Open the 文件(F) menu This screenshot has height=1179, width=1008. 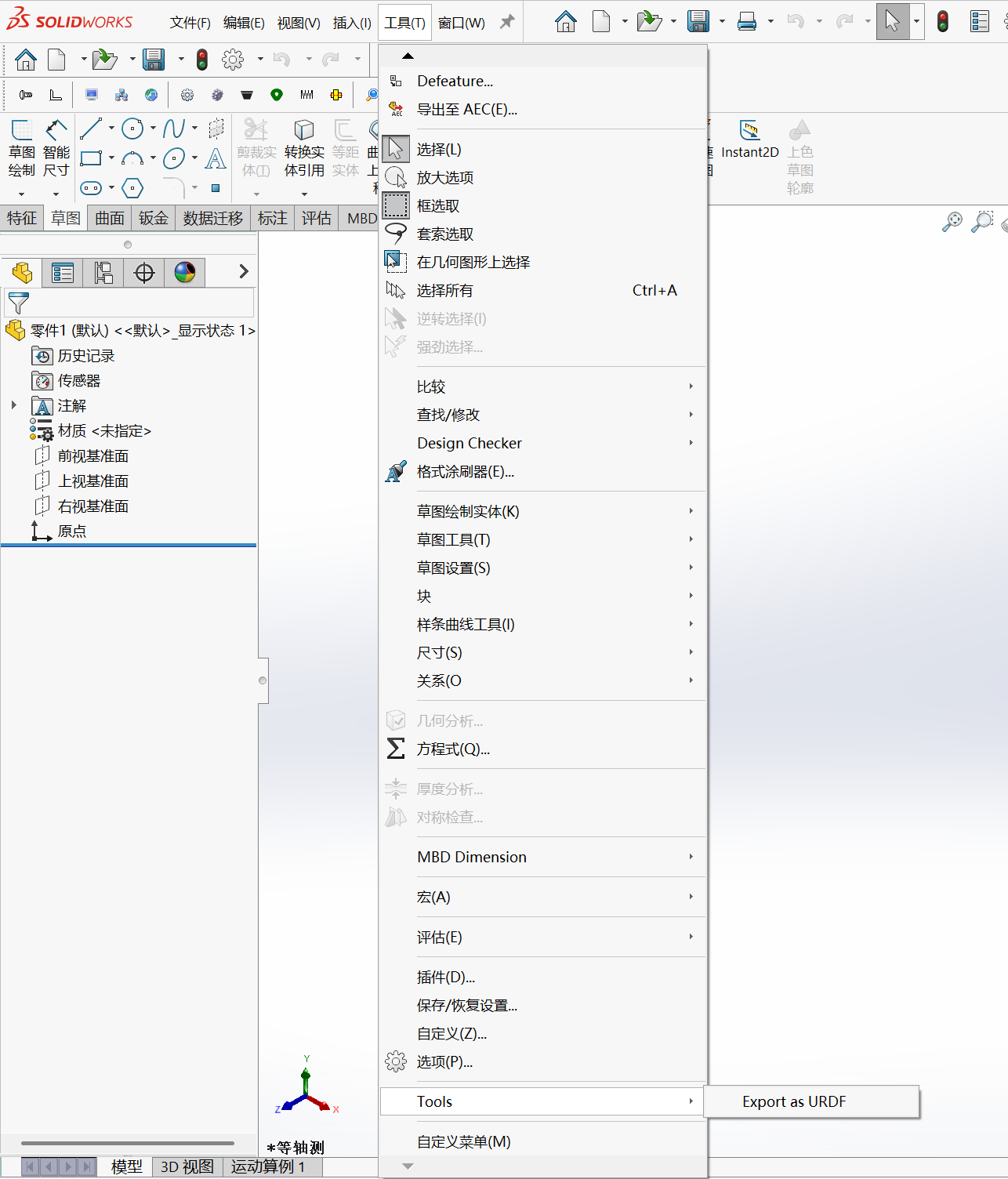coord(190,23)
